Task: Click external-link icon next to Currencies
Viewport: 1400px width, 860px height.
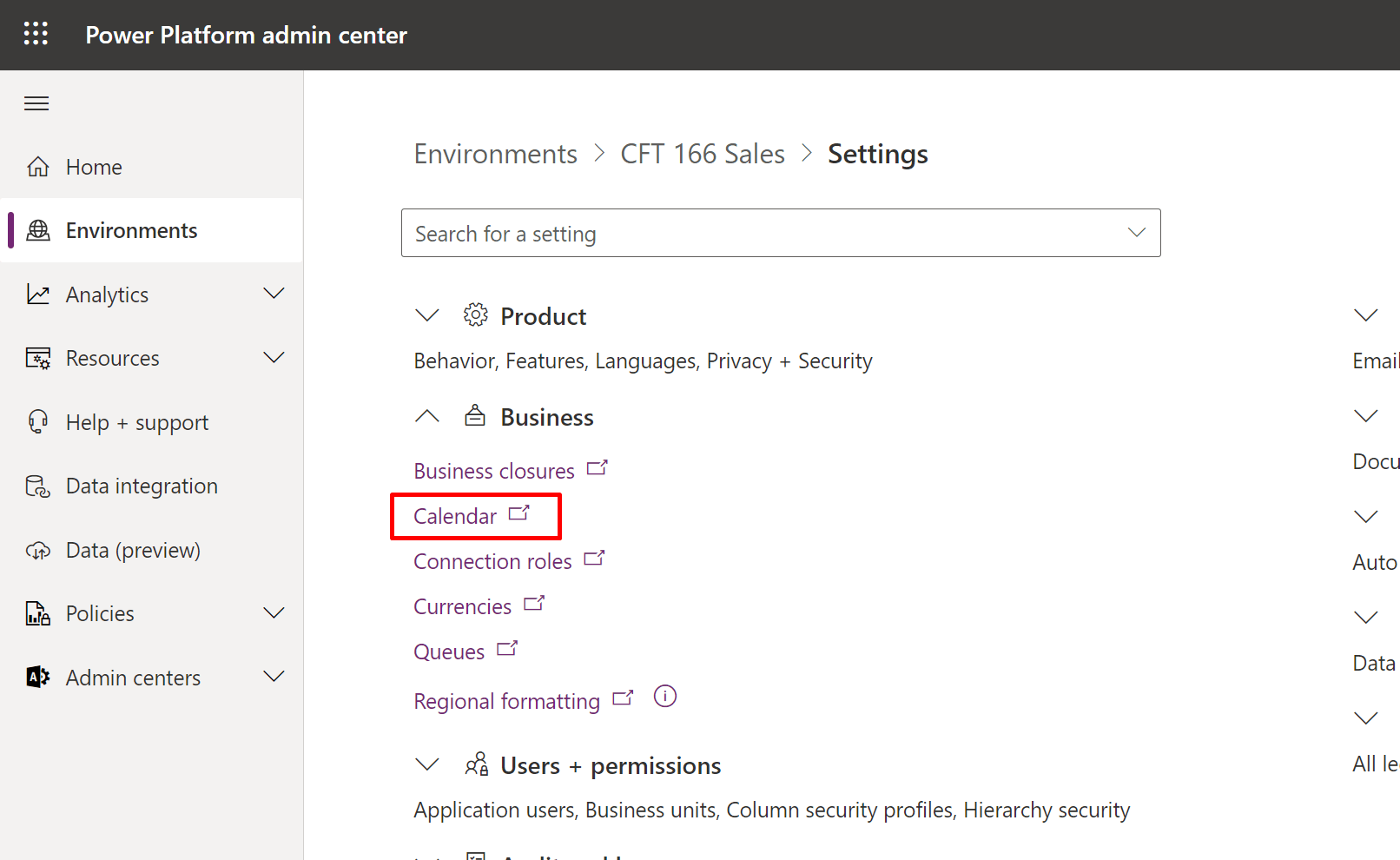Action: 534,603
